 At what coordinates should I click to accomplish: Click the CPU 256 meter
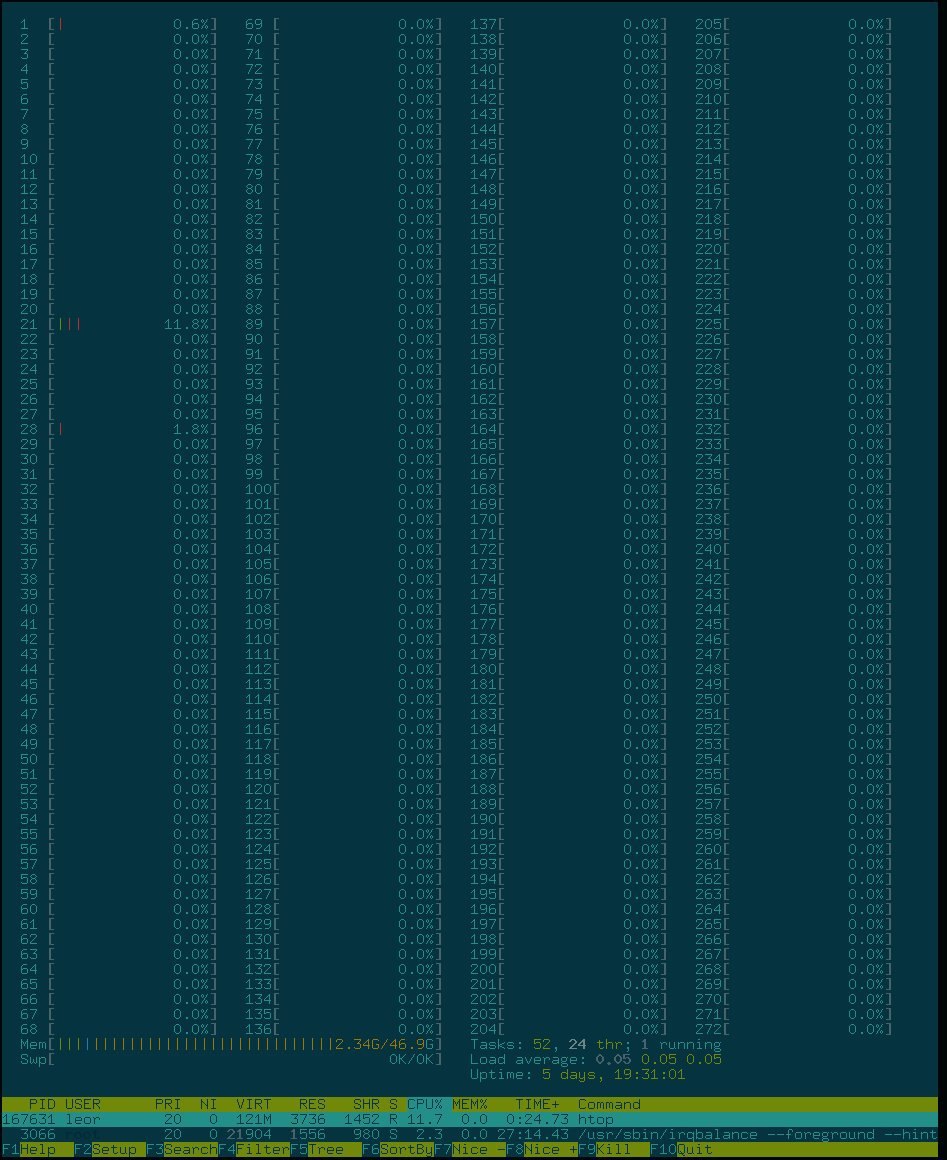(793, 789)
